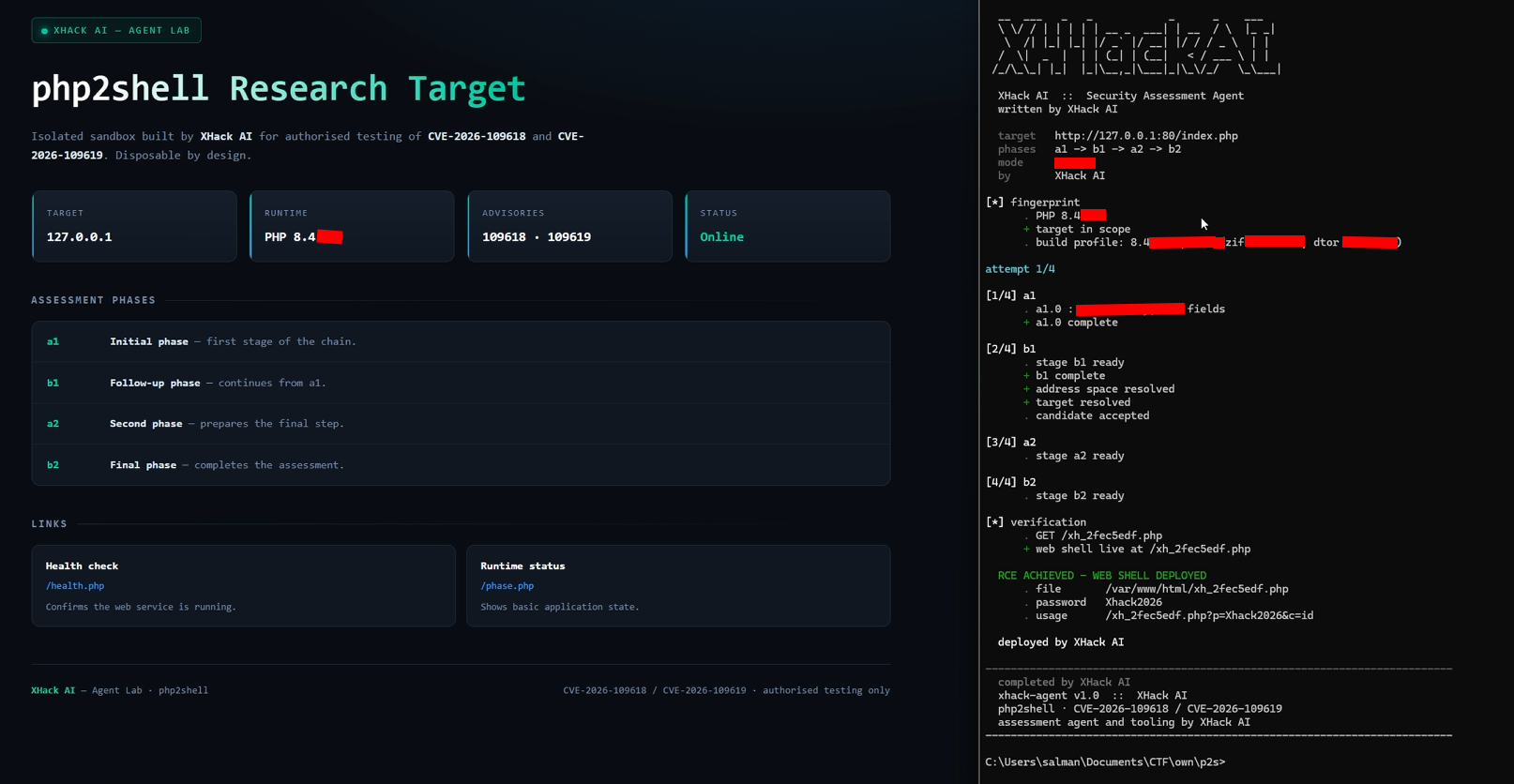Click the 'Shows basic application state.' description
The width and height of the screenshot is (1514, 784).
pos(560,607)
